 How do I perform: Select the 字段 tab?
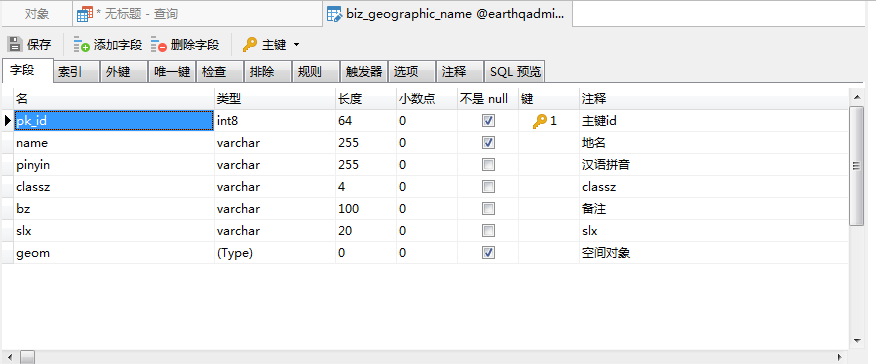coord(28,70)
